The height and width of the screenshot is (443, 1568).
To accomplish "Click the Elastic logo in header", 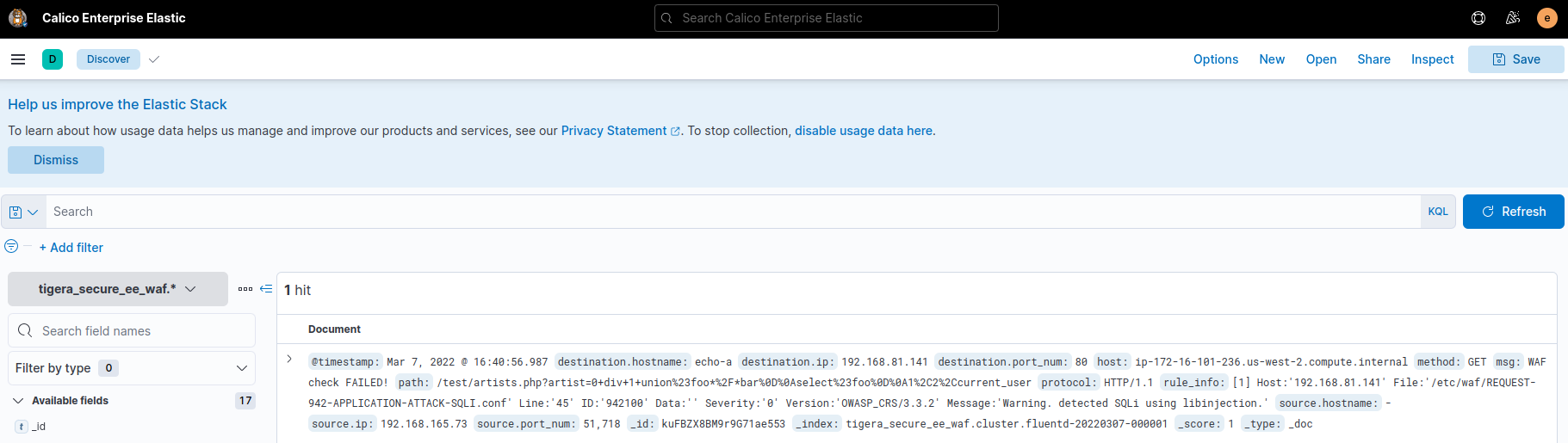I will [18, 18].
